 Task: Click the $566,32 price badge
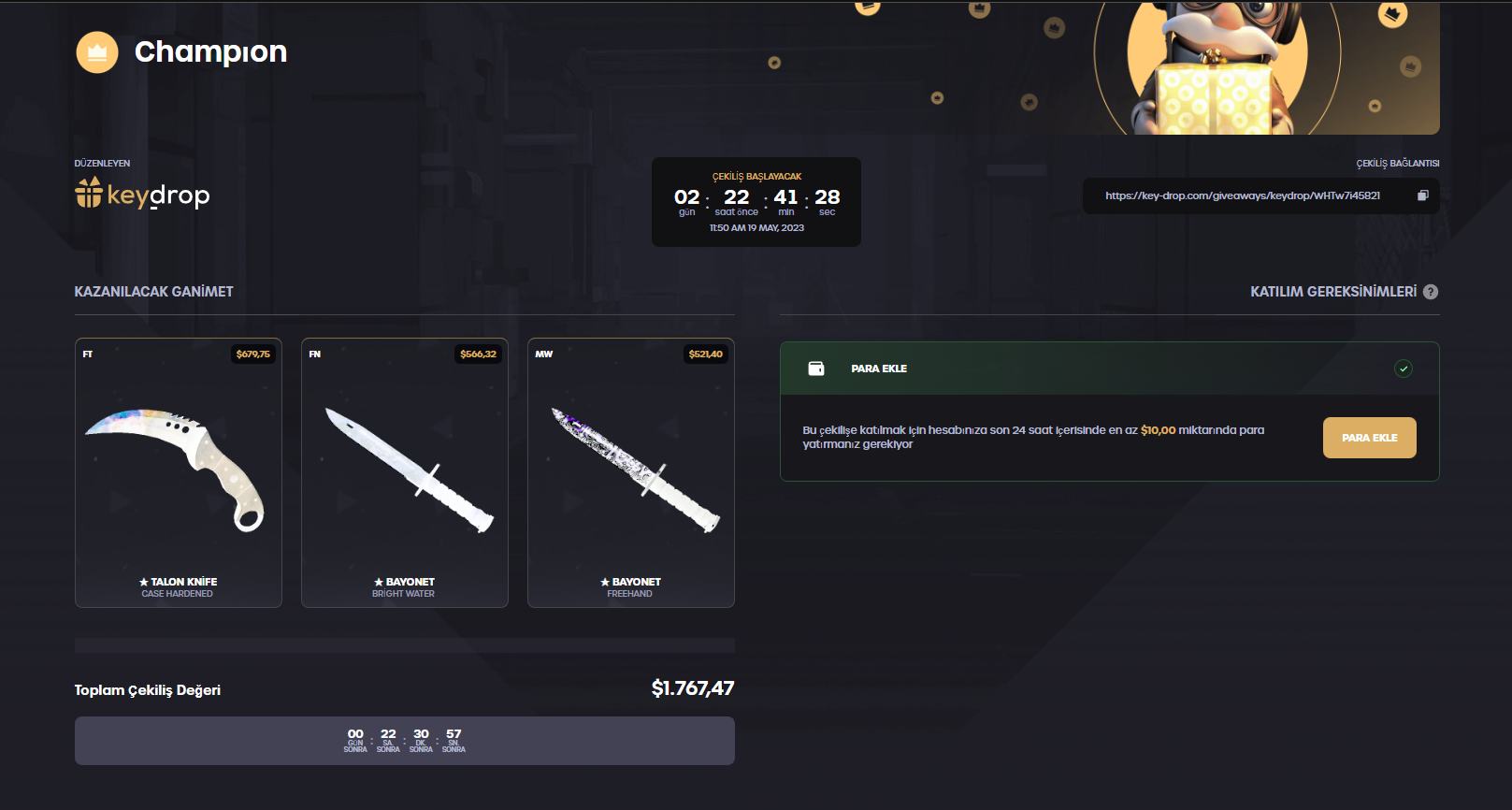coord(478,354)
